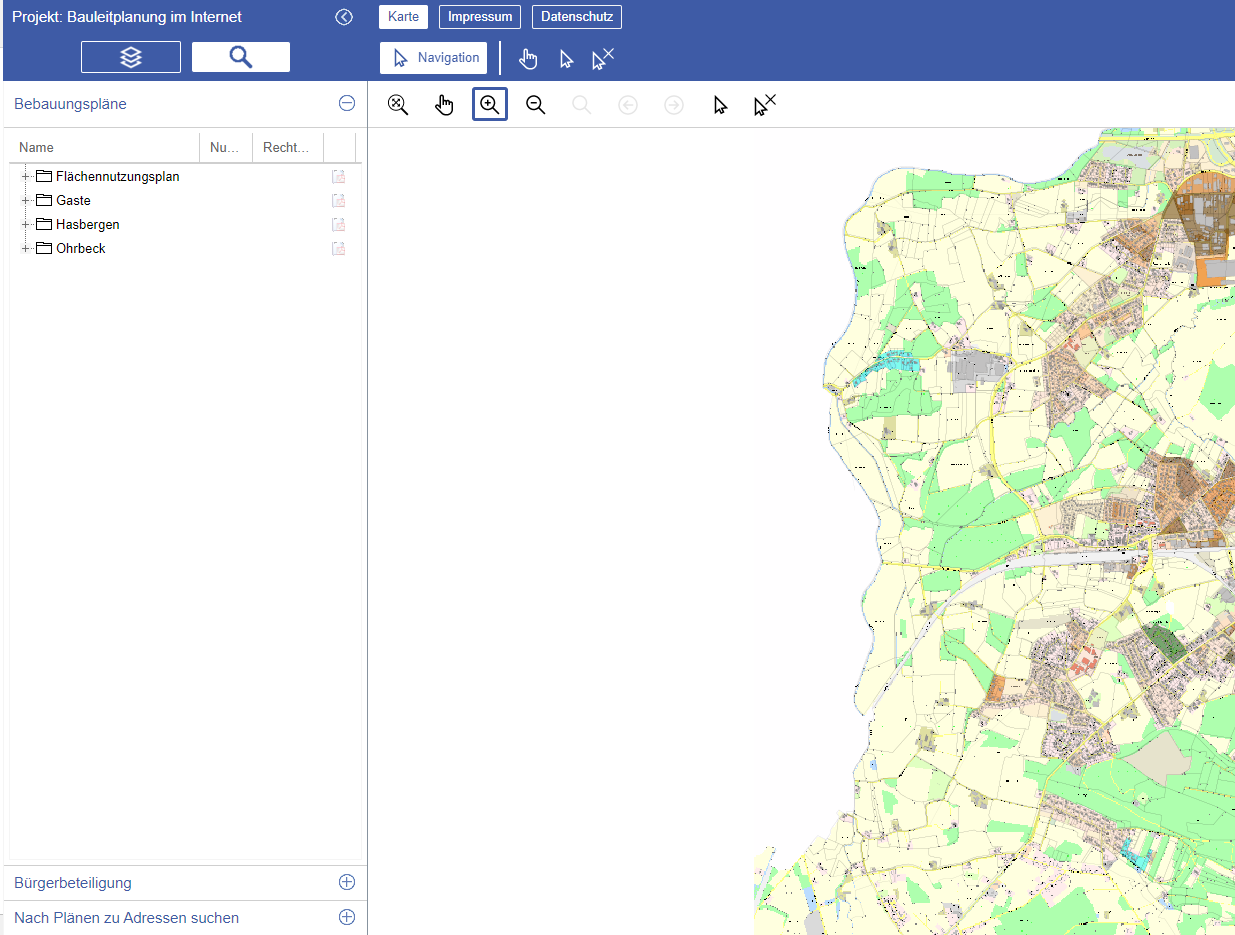This screenshot has width=1235, height=935.
Task: Select the feature selection arrow tool
Action: (x=719, y=104)
